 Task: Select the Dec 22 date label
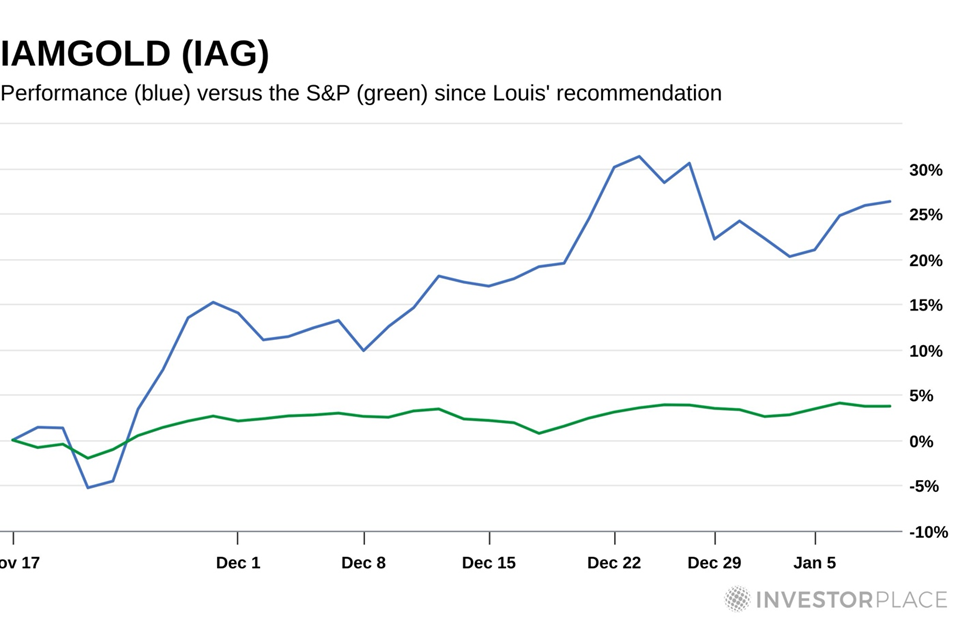tap(614, 563)
